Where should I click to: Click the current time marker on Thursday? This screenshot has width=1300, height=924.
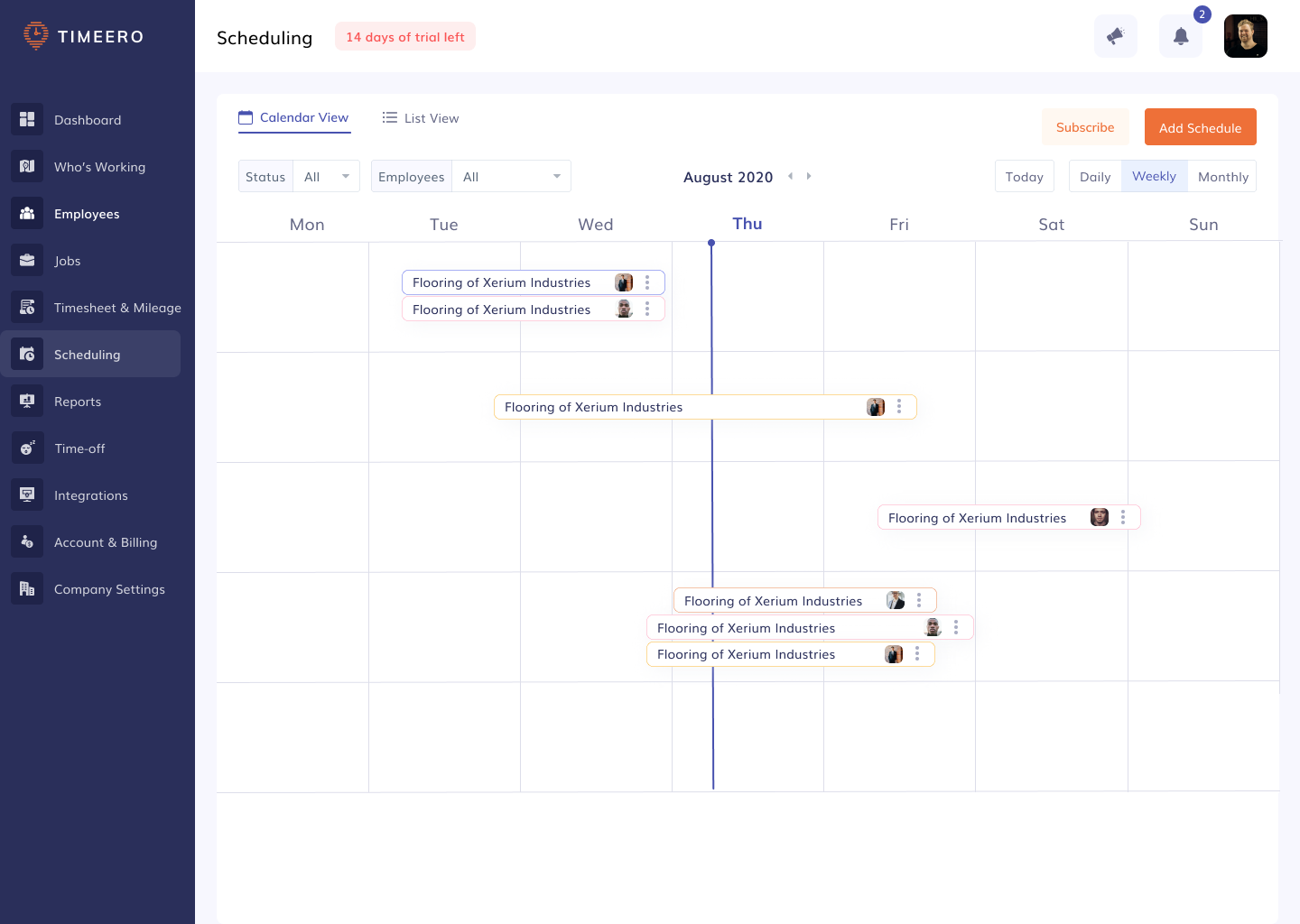711,243
